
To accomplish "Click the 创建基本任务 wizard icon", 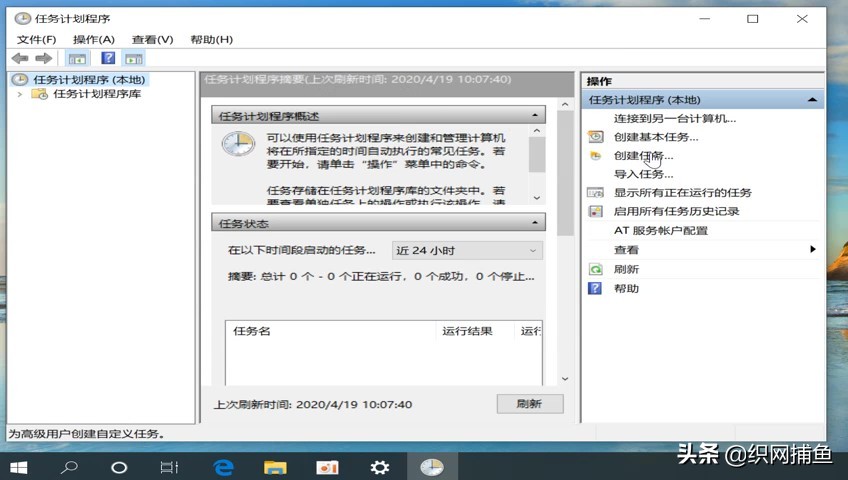I will click(x=595, y=137).
